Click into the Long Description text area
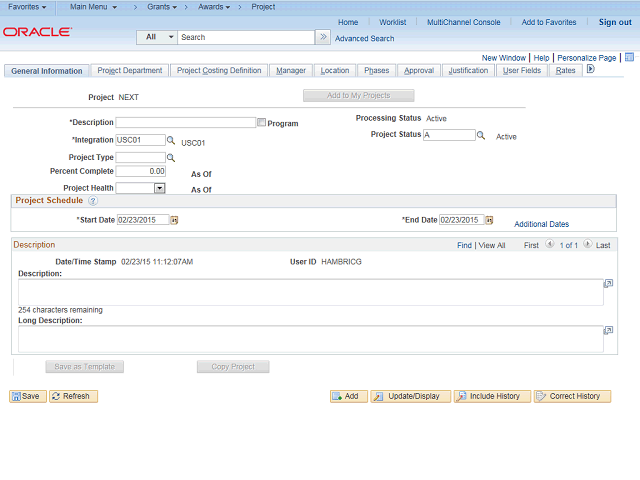The image size is (640, 480). pos(311,339)
